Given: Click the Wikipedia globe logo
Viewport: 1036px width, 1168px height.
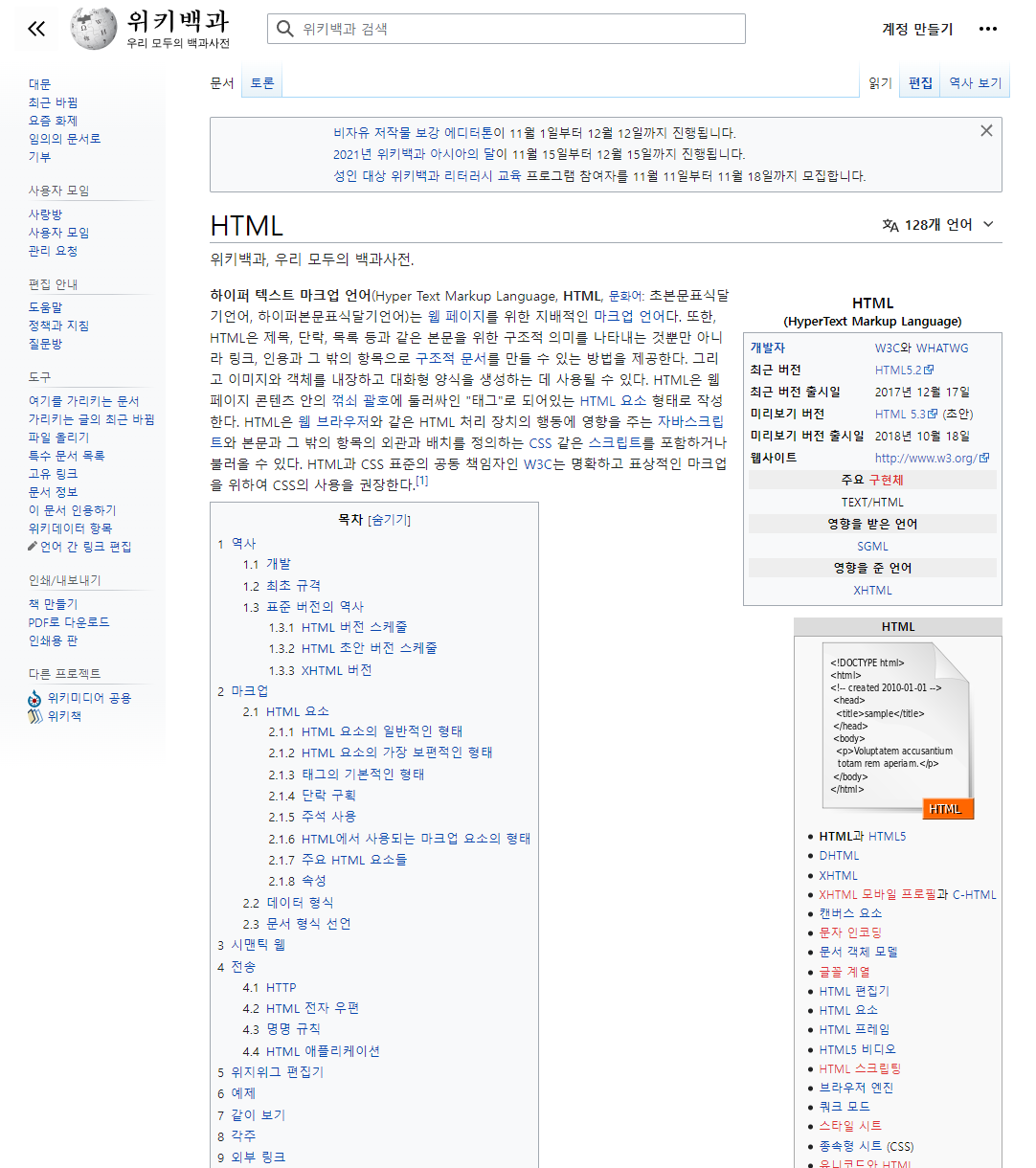Looking at the screenshot, I should click(93, 28).
